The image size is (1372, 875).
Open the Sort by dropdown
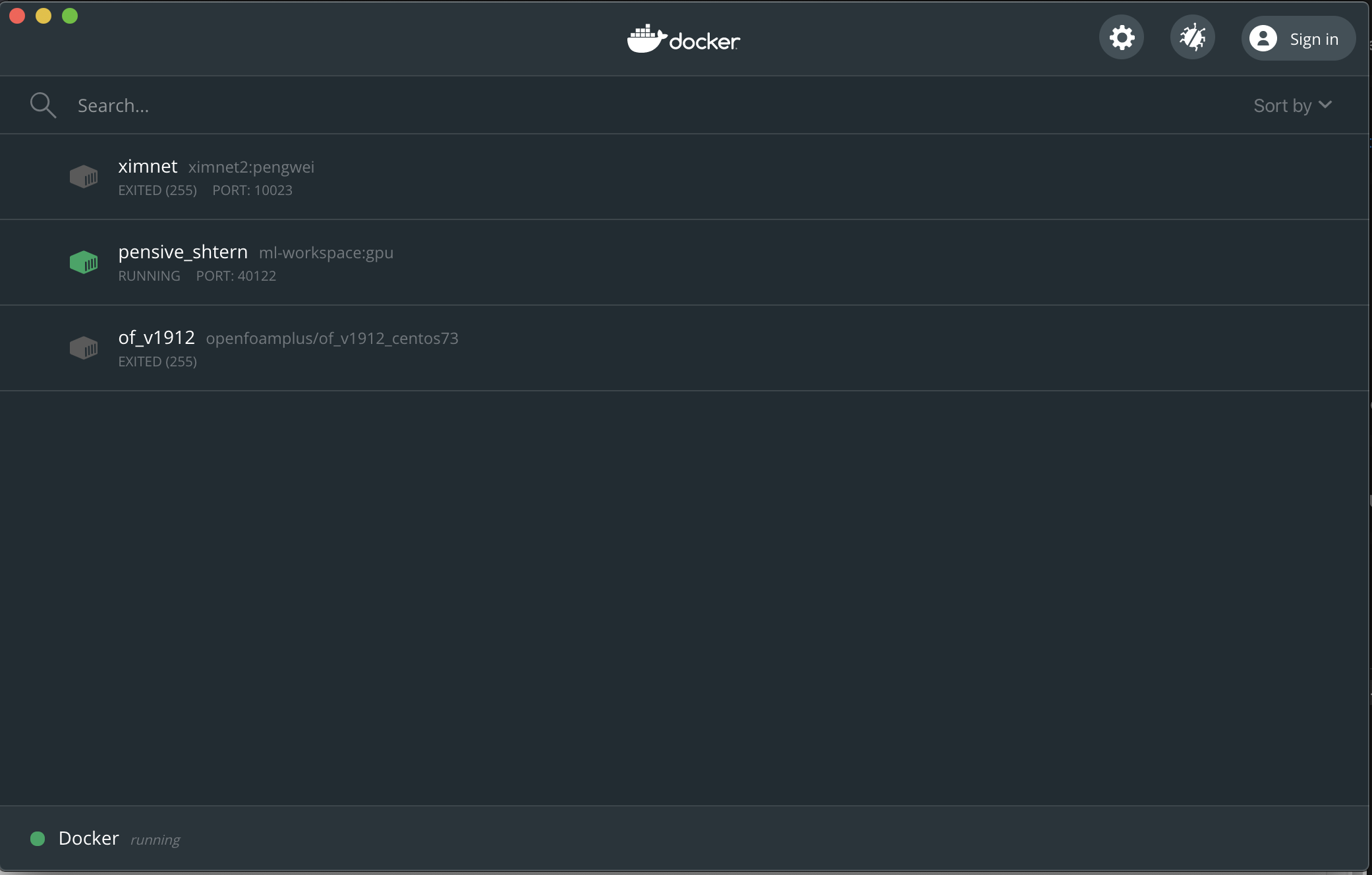tap(1282, 105)
